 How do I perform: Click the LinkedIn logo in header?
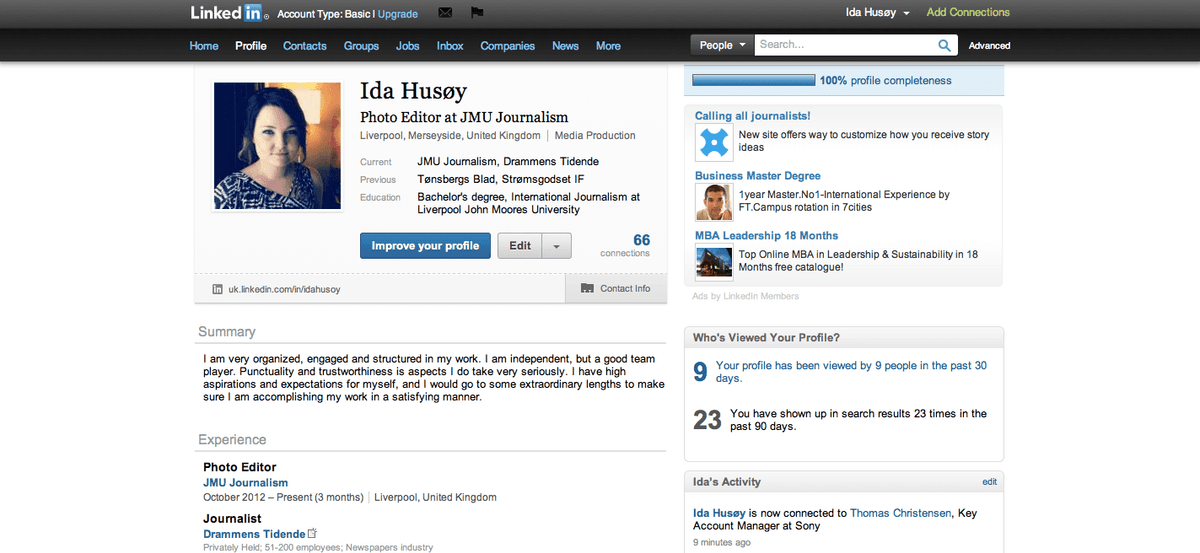(x=227, y=13)
